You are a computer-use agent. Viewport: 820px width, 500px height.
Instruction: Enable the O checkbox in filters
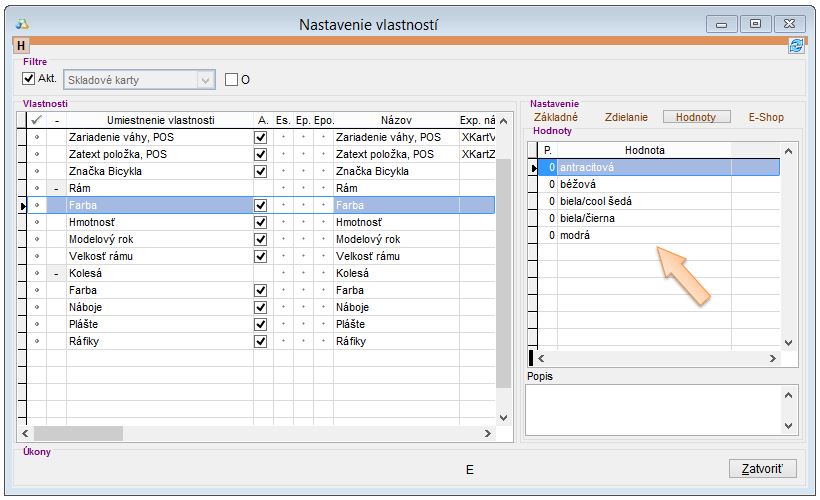click(x=232, y=80)
